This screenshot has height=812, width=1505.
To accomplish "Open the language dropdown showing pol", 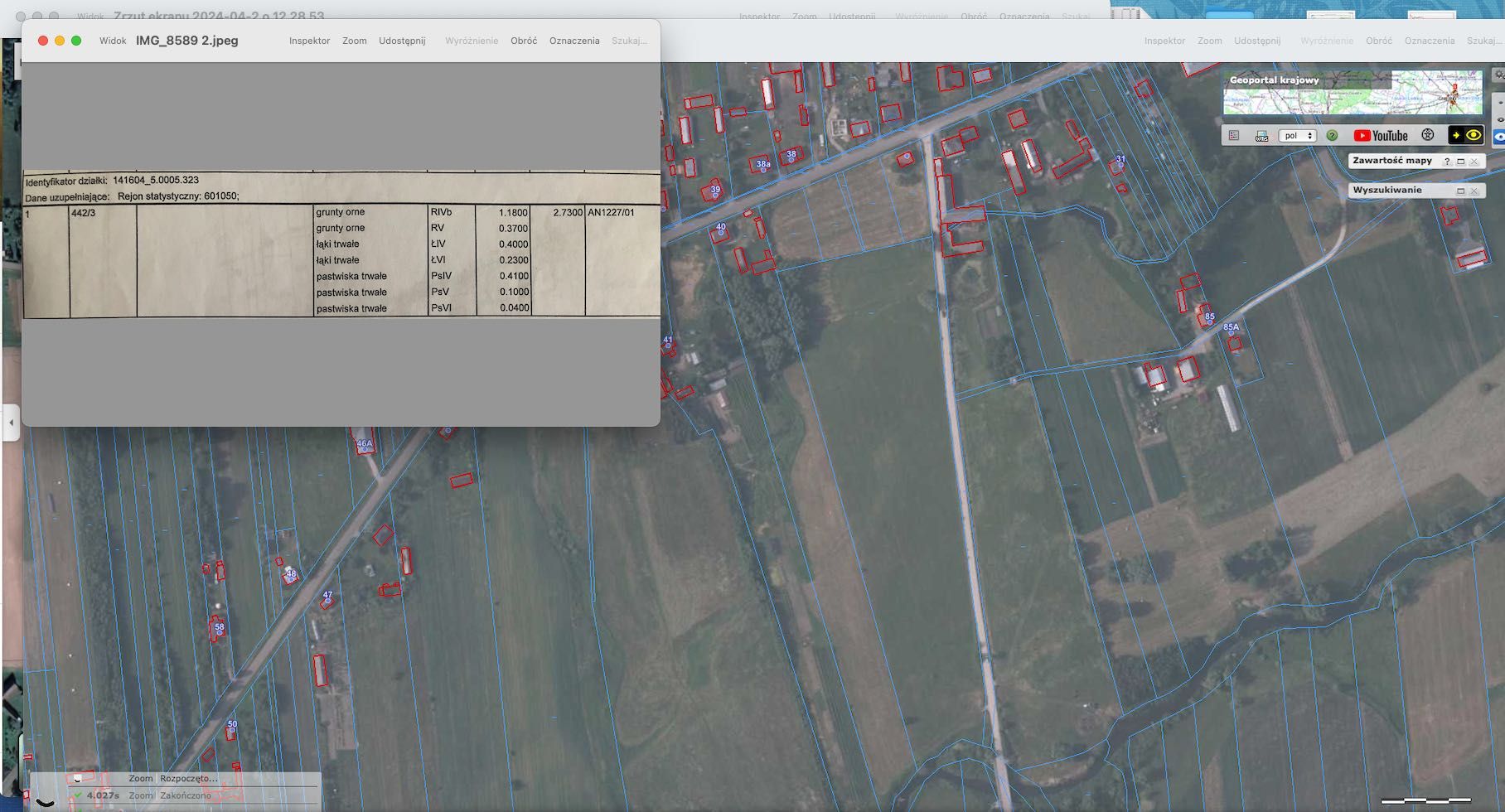I will [1297, 136].
